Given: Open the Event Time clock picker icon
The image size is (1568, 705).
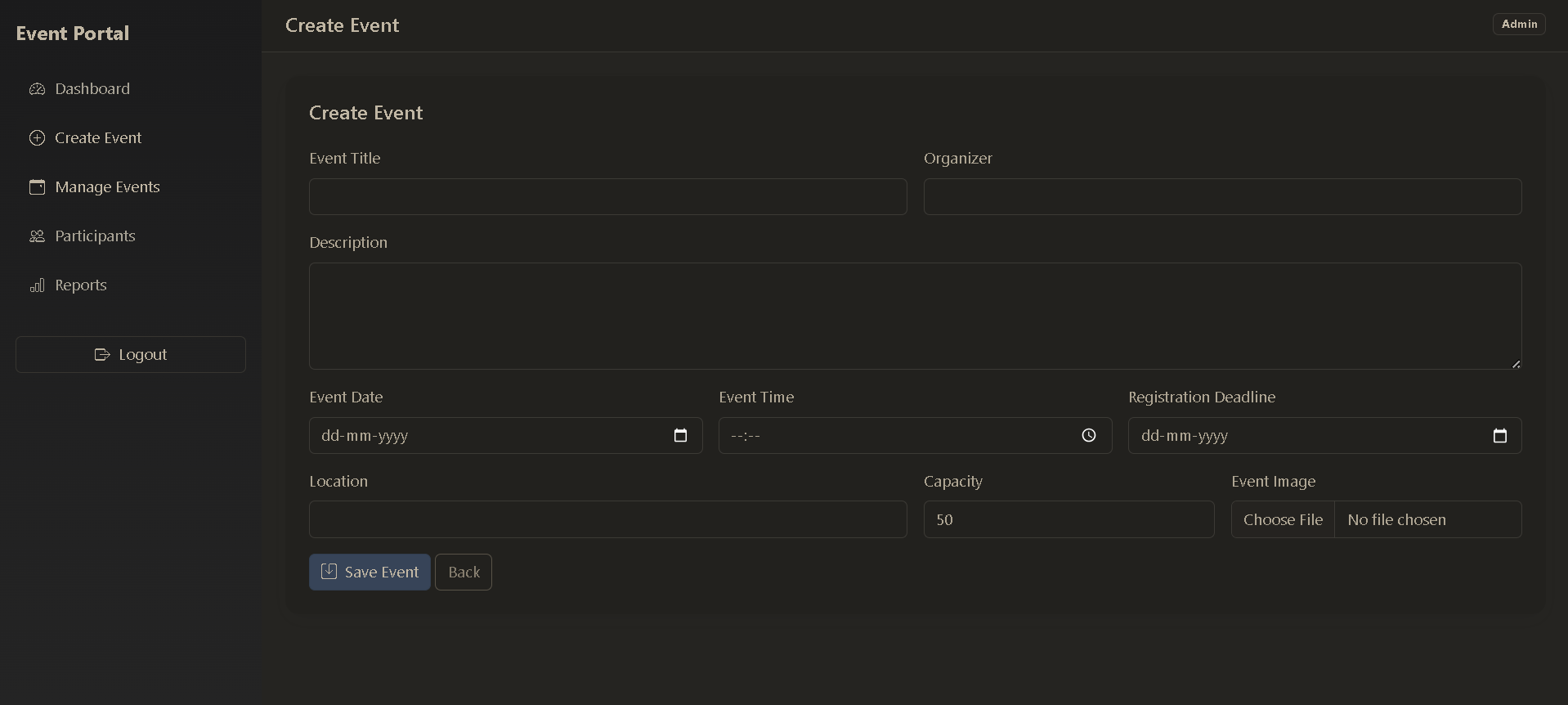Looking at the screenshot, I should [x=1089, y=436].
